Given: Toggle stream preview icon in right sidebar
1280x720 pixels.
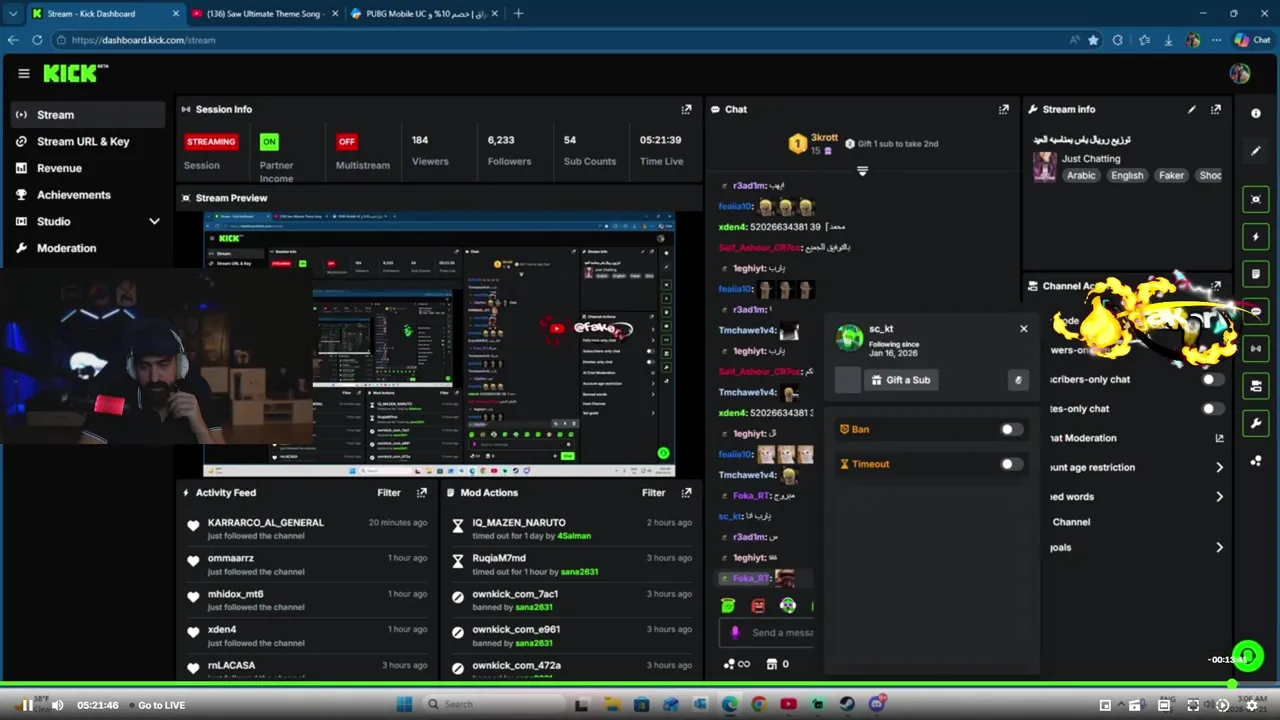Looking at the screenshot, I should [1256, 199].
